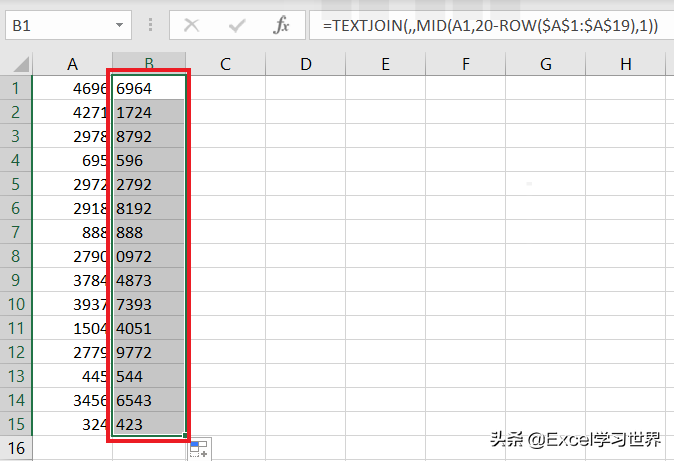The image size is (674, 461).
Task: Click cell A6 with value 2918
Action: 72,208
